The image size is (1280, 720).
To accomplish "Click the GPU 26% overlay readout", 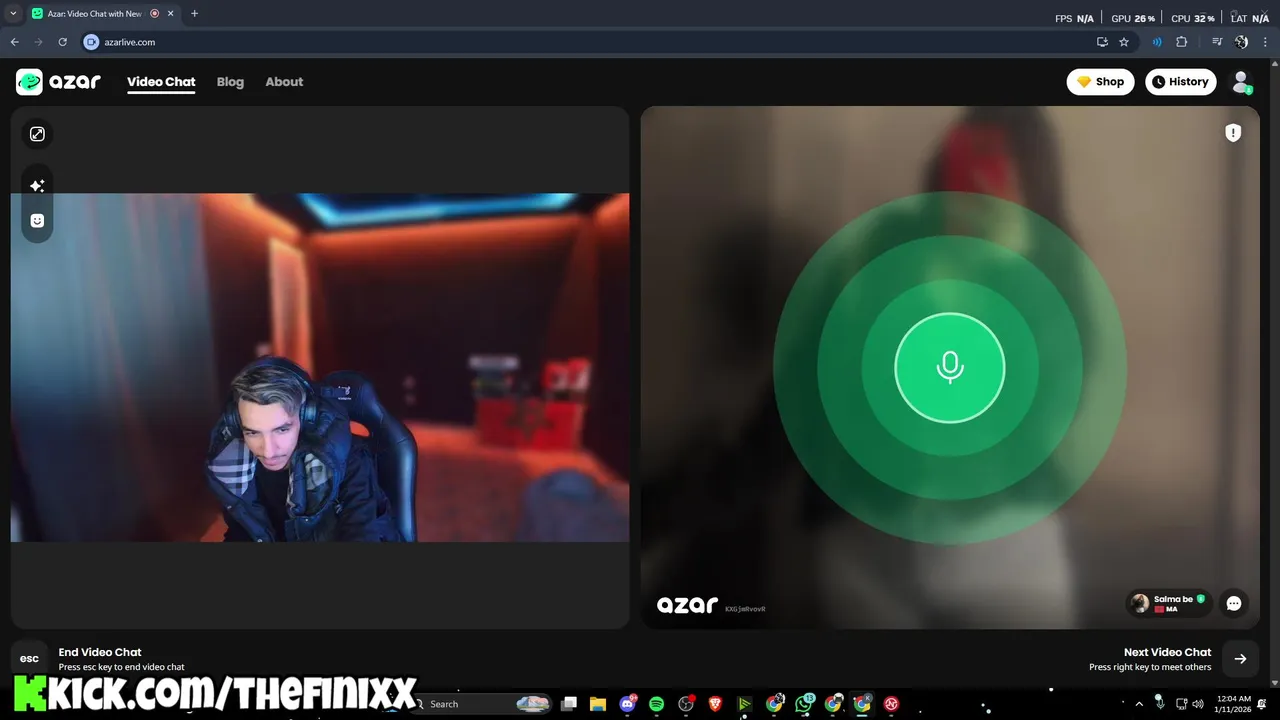I will (x=1133, y=18).
